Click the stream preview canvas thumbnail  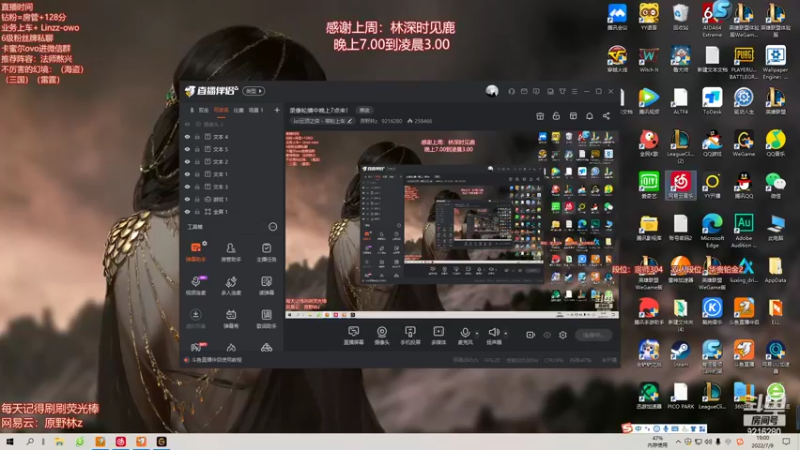pos(452,224)
